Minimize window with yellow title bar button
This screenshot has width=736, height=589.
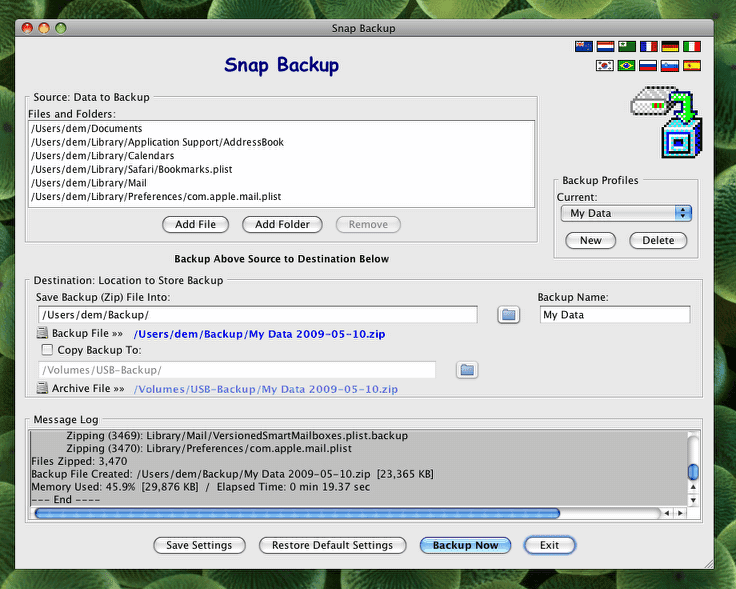tap(44, 28)
